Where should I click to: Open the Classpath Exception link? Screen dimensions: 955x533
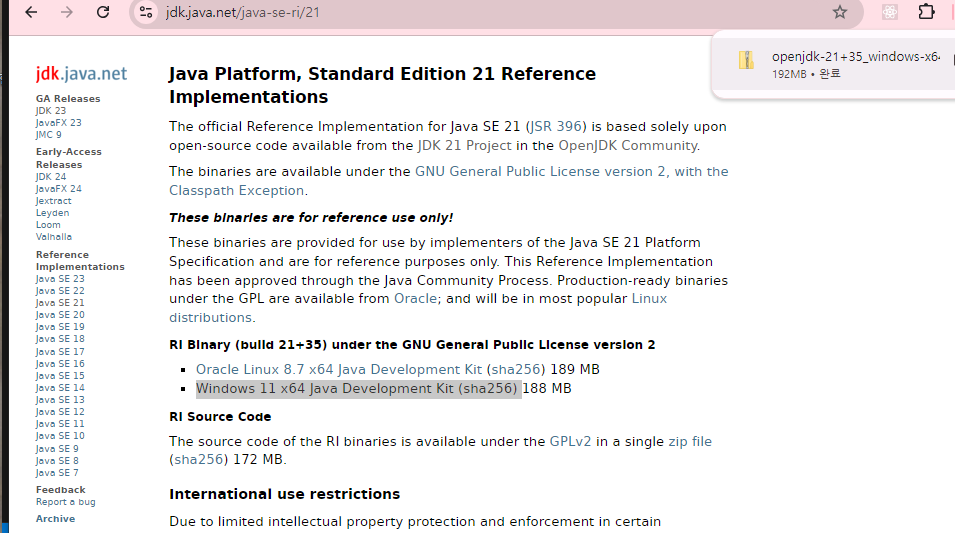tap(236, 191)
